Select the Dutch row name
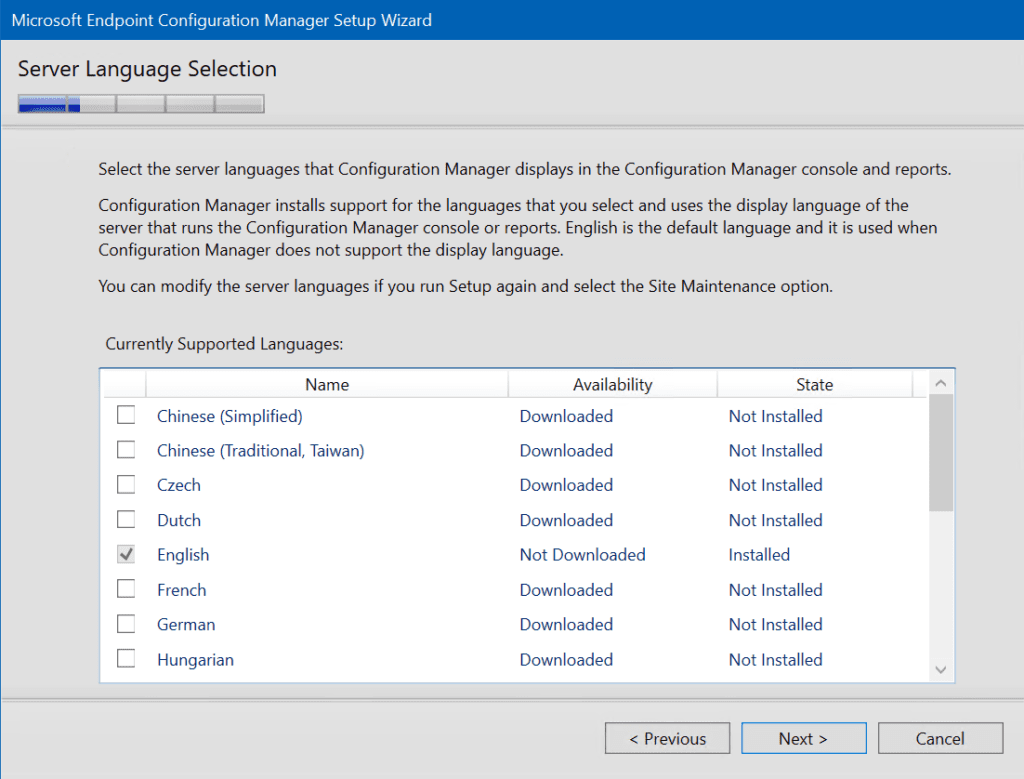1024x779 pixels. coord(179,520)
